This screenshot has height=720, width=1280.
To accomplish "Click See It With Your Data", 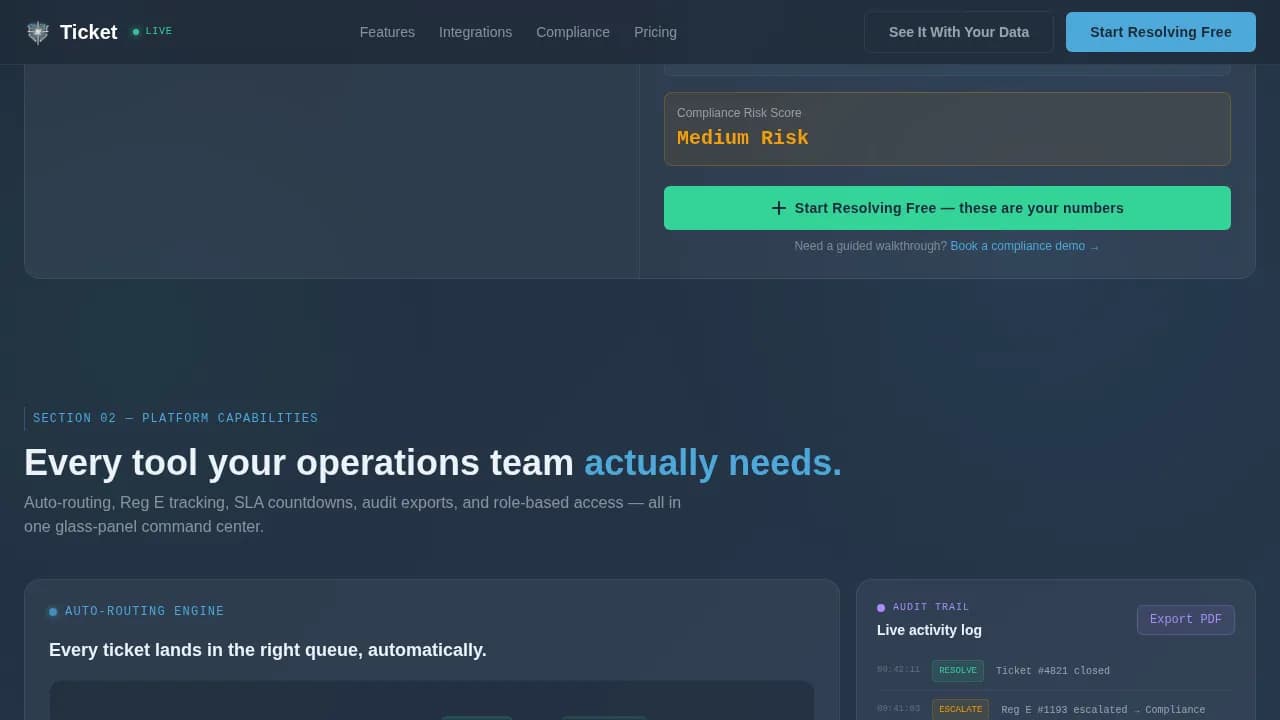I will (x=959, y=32).
